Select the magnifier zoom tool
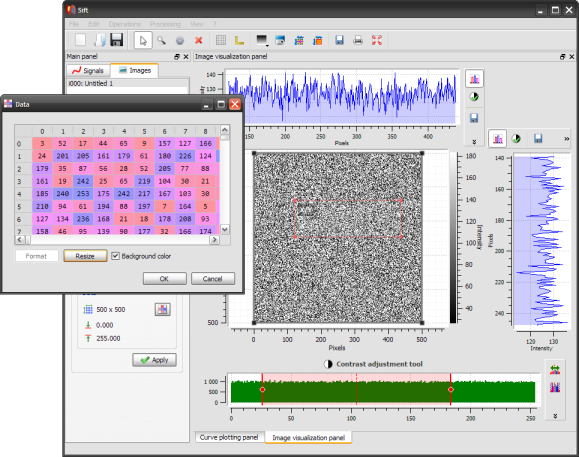Screen dimensions: 579x457 point(161,40)
